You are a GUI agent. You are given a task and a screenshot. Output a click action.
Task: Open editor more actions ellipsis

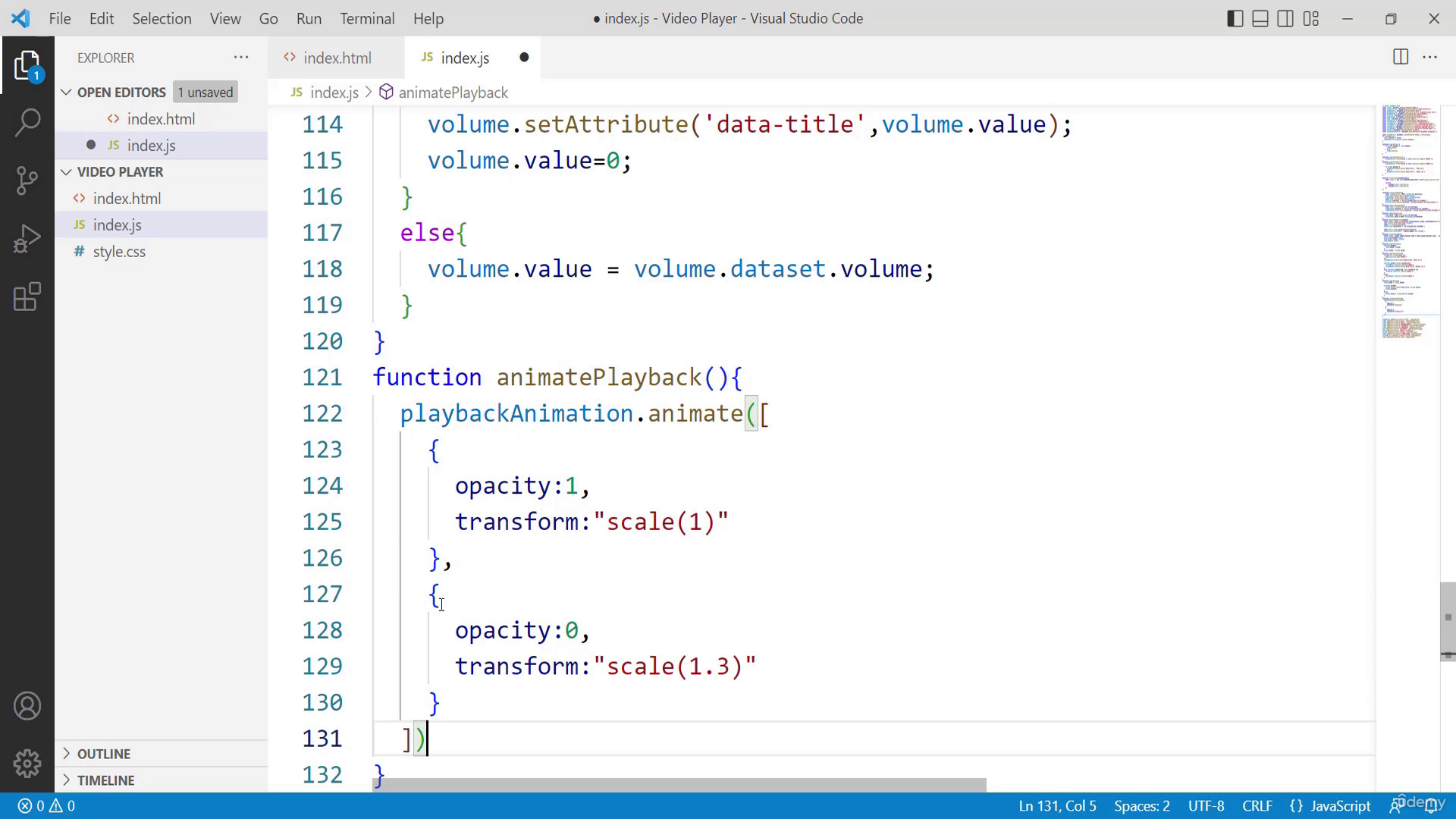[x=1430, y=57]
